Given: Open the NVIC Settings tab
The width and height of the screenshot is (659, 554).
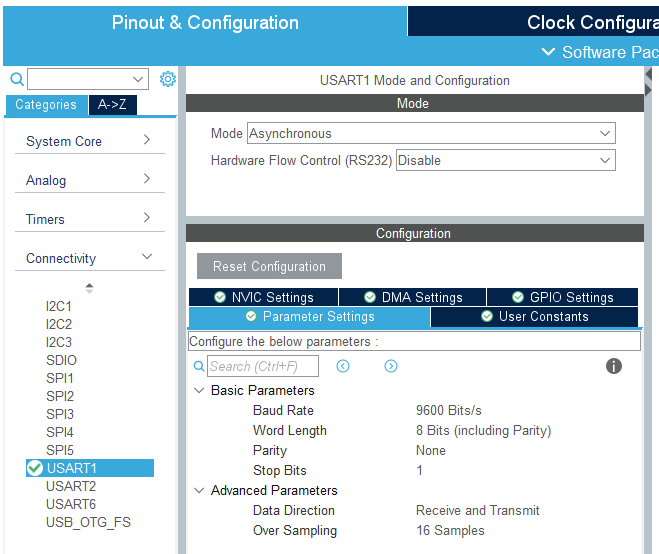Looking at the screenshot, I should (x=264, y=297).
